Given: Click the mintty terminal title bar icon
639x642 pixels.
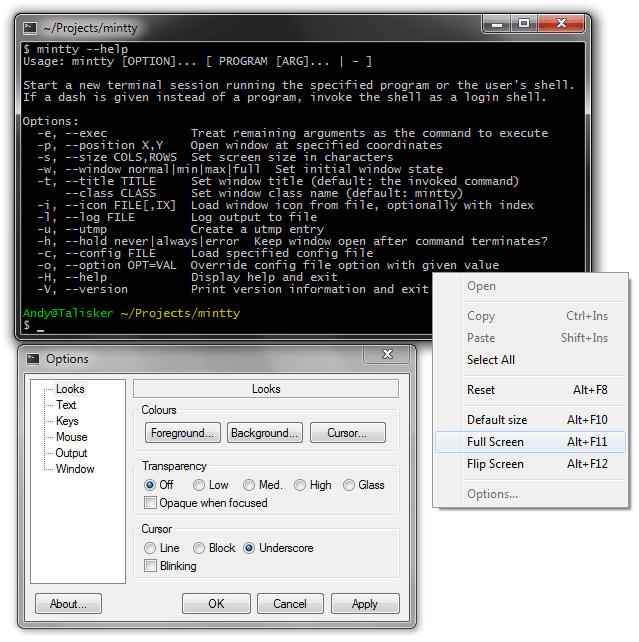Looking at the screenshot, I should 32,28.
